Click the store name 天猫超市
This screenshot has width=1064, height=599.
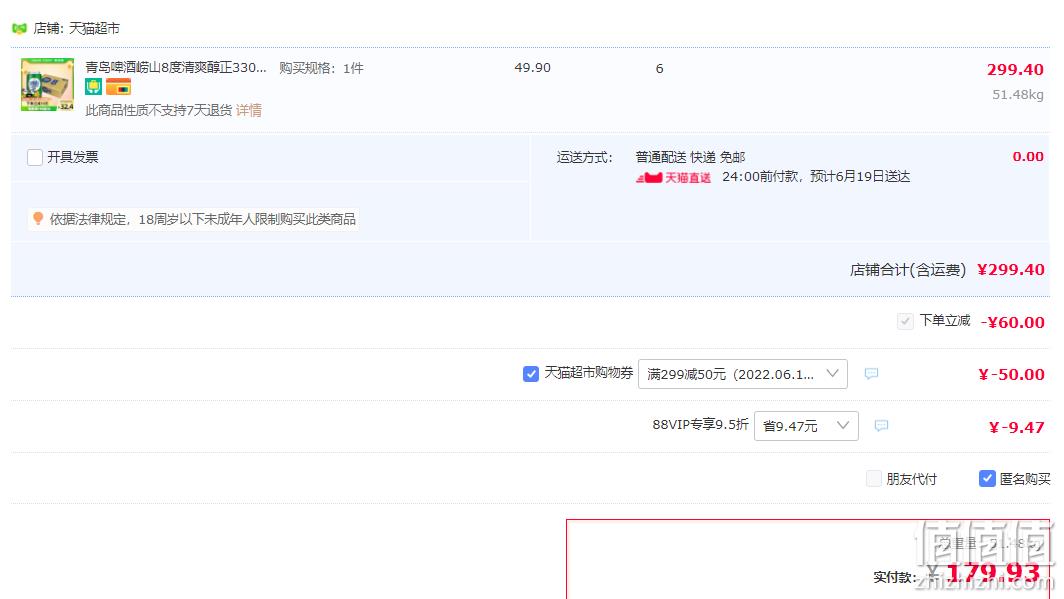pos(94,28)
